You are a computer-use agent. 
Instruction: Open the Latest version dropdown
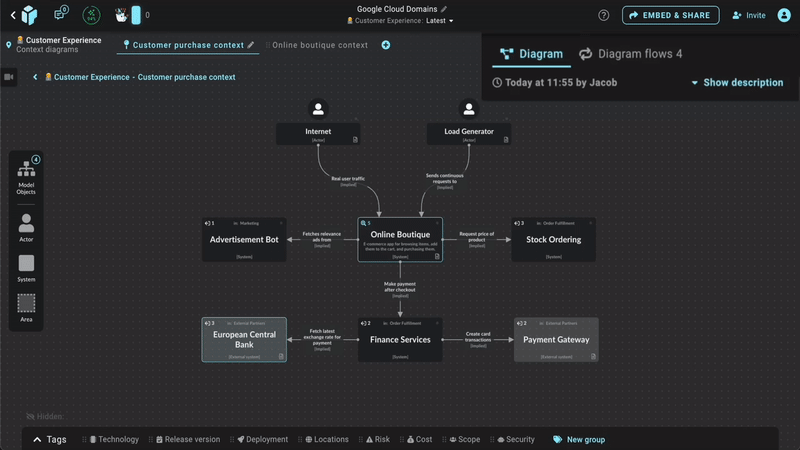pyautogui.click(x=440, y=21)
